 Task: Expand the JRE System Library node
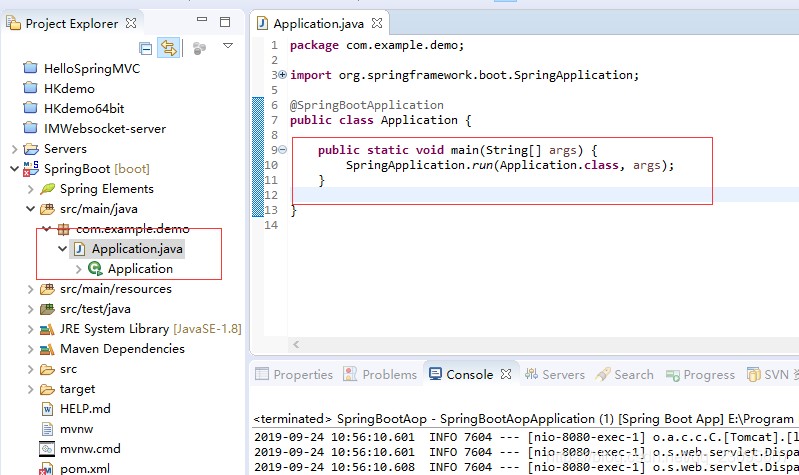click(31, 329)
